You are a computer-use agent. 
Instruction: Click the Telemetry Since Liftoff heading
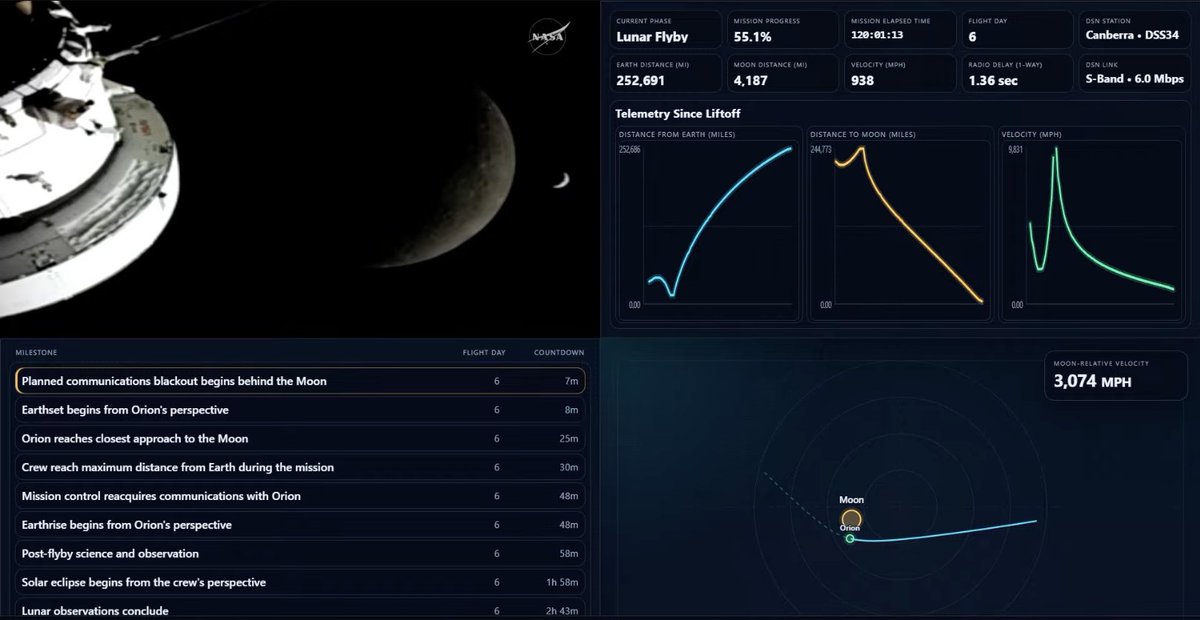pyautogui.click(x=677, y=114)
